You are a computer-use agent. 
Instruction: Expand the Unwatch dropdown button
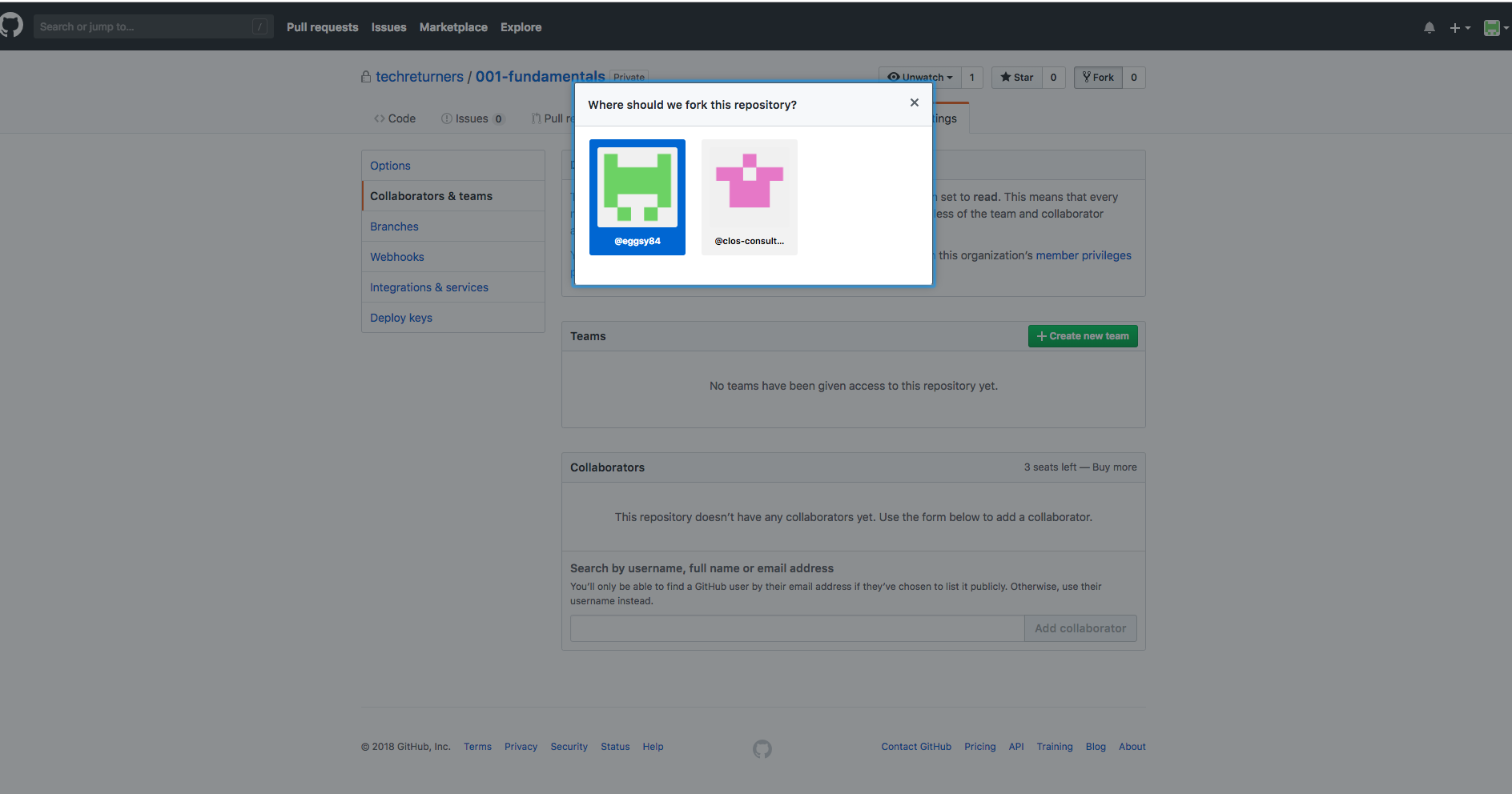pos(920,78)
